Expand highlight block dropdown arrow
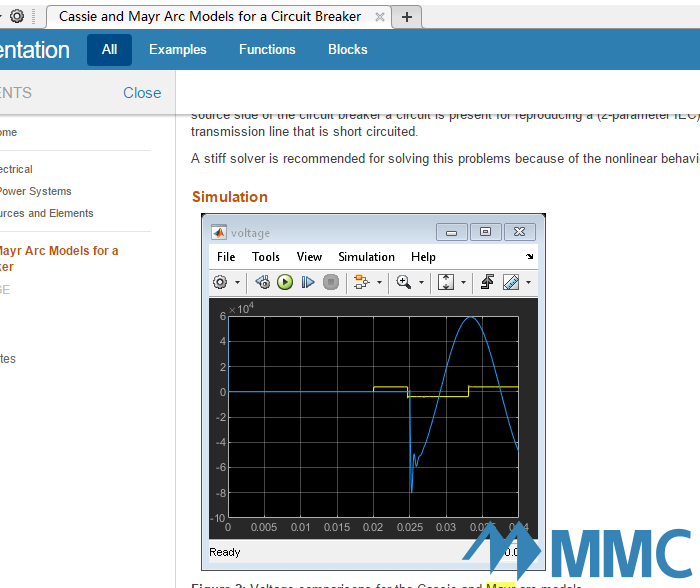The height and width of the screenshot is (588, 700). 379,283
